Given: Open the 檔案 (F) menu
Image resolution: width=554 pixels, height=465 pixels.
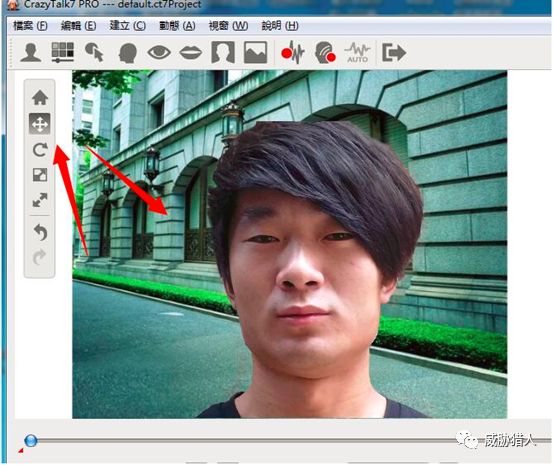Looking at the screenshot, I should click(x=30, y=26).
